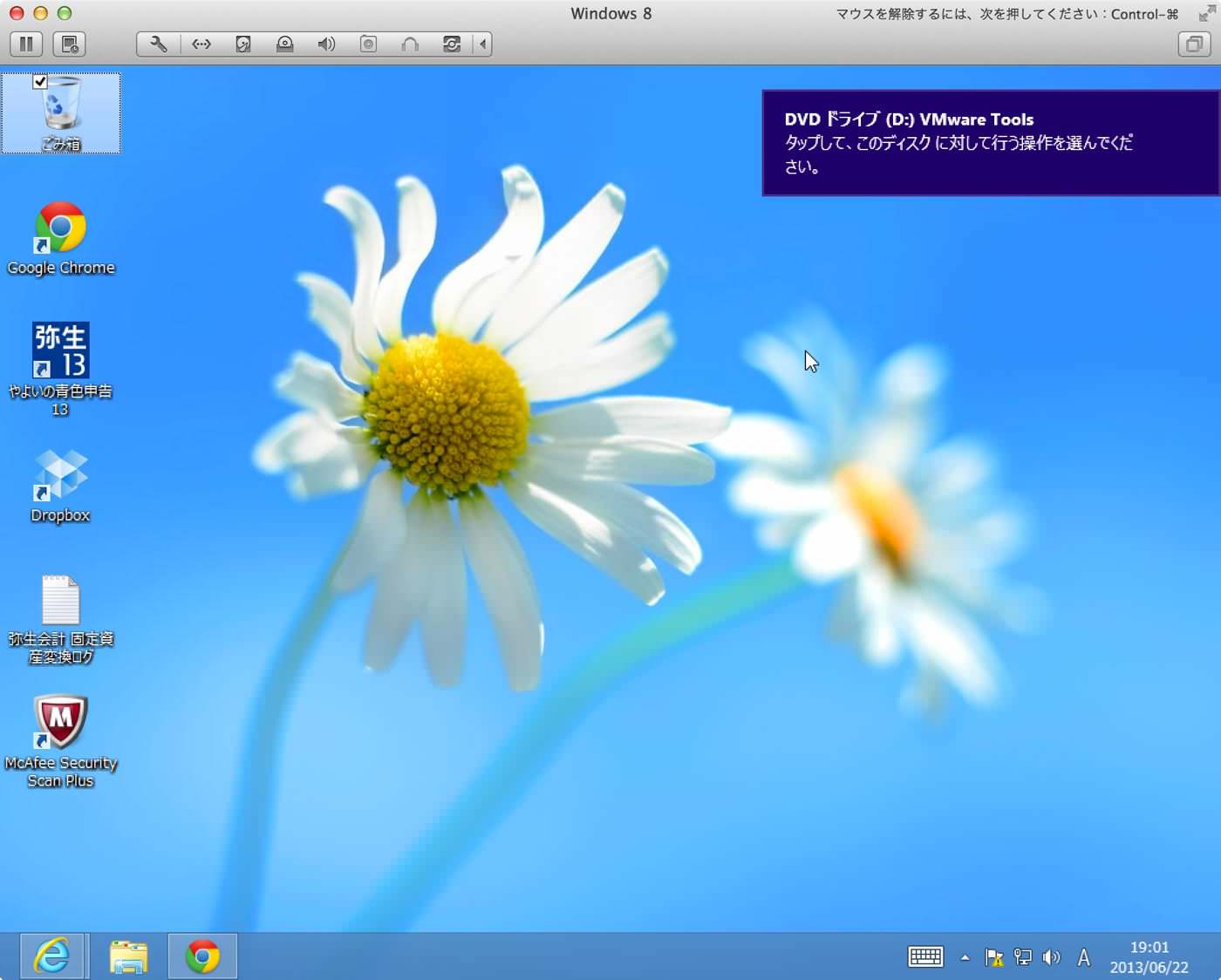Show hidden tray icons arrow
This screenshot has height=980, width=1221.
click(x=965, y=957)
